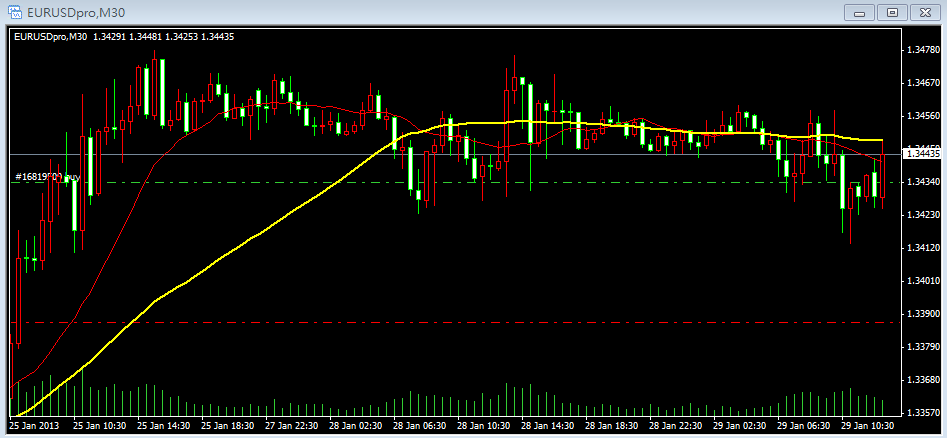This screenshot has width=947, height=438.
Task: Click the 1.34670 price scale label
Action: [x=922, y=83]
